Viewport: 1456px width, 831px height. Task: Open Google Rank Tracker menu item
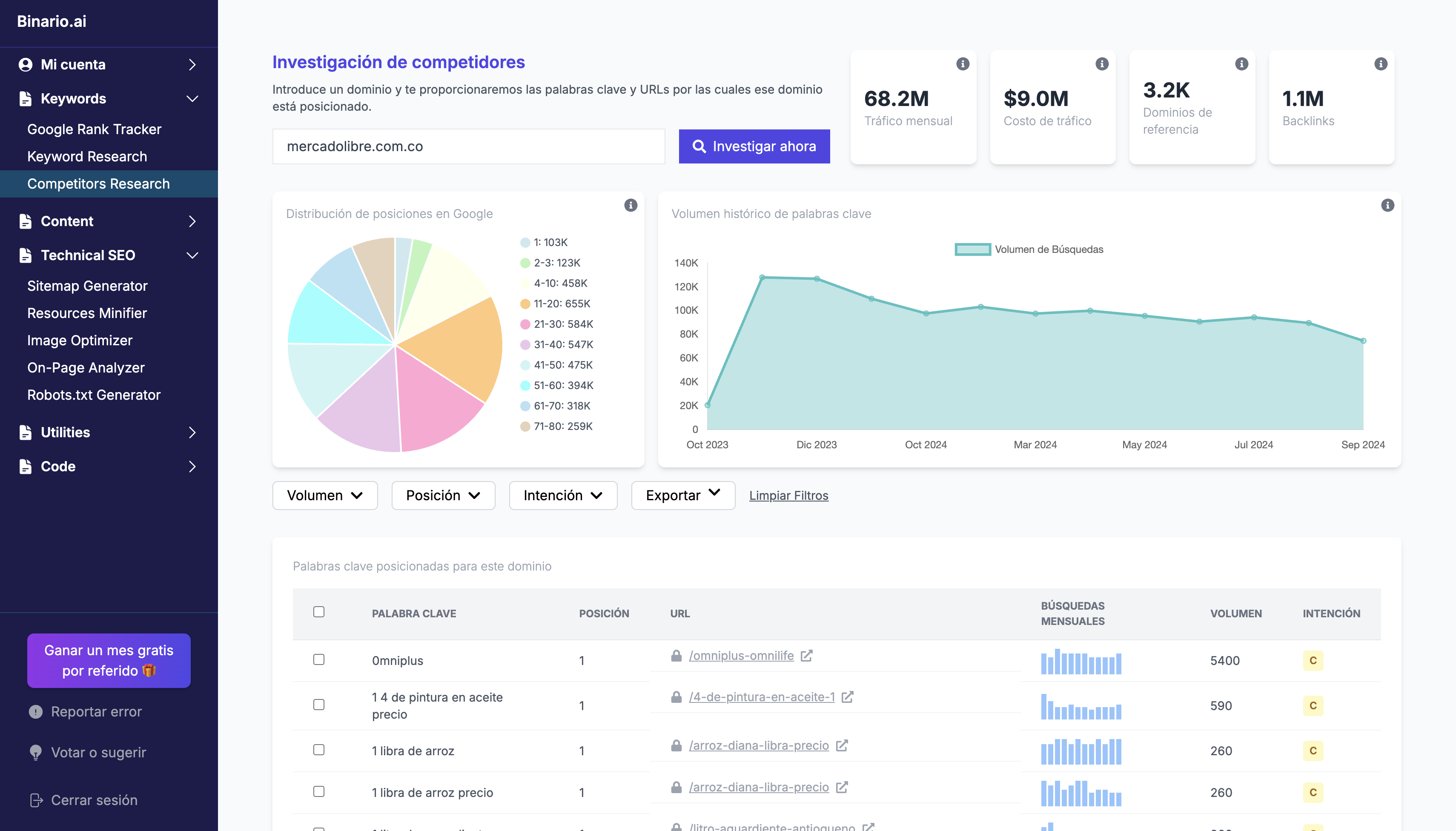point(94,129)
